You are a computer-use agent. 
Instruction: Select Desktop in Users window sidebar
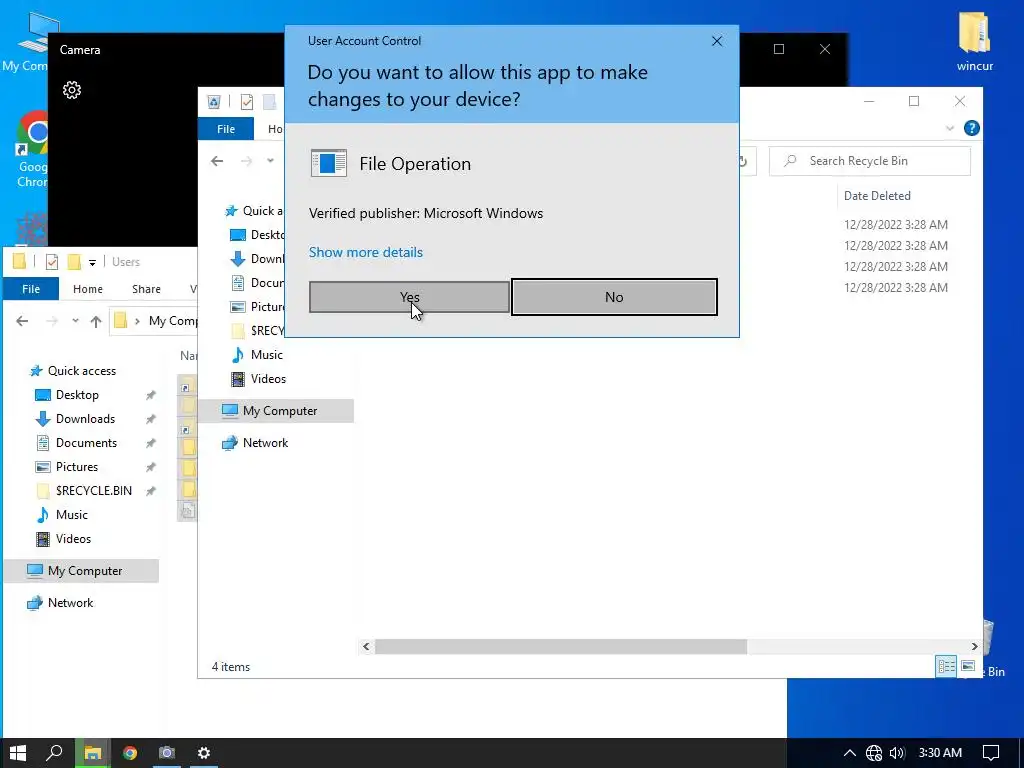click(x=77, y=395)
